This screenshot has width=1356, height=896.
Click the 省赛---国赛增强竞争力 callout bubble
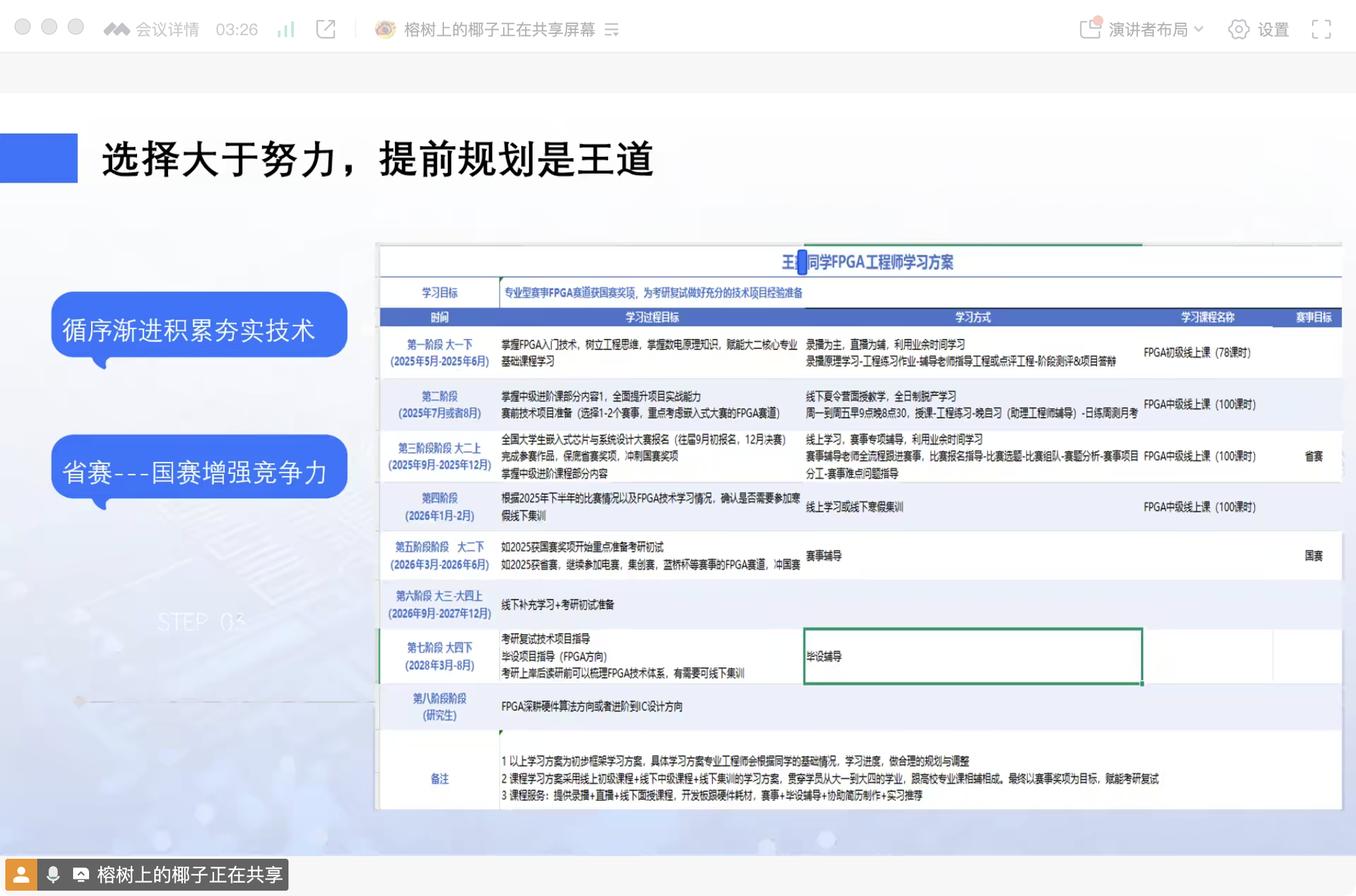(199, 467)
